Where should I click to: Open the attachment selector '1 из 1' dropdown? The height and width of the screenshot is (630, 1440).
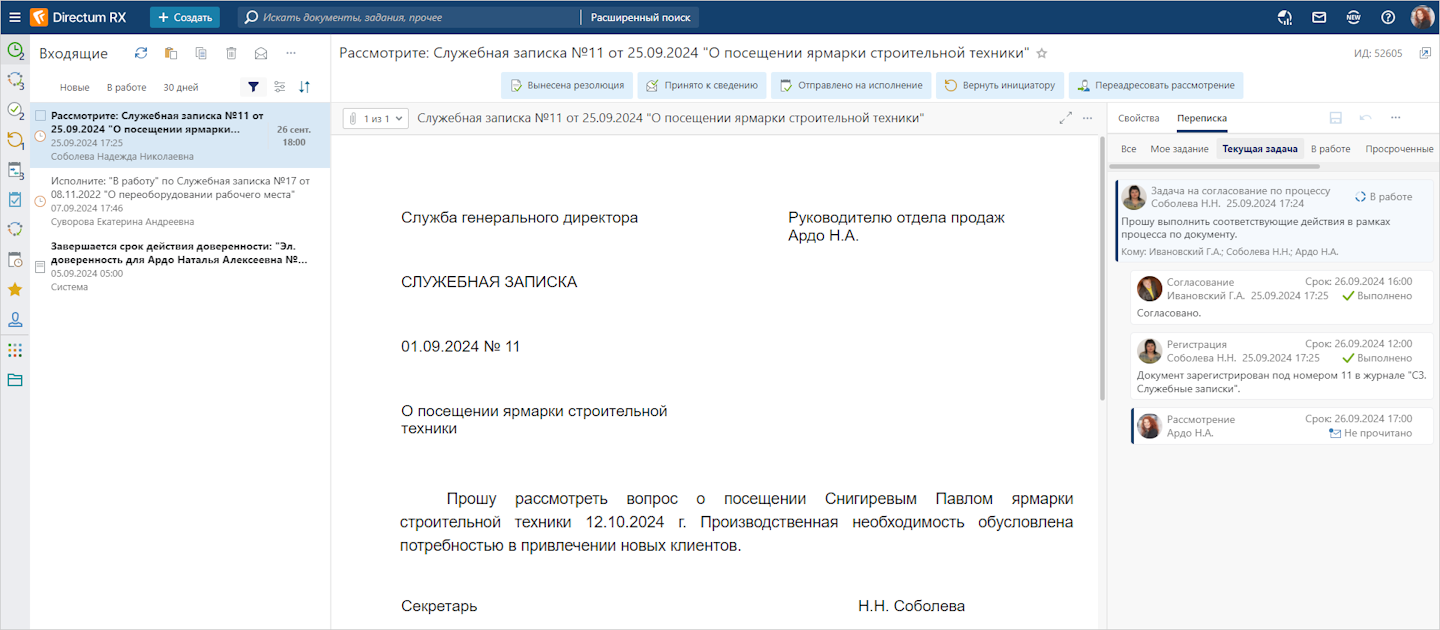point(376,119)
